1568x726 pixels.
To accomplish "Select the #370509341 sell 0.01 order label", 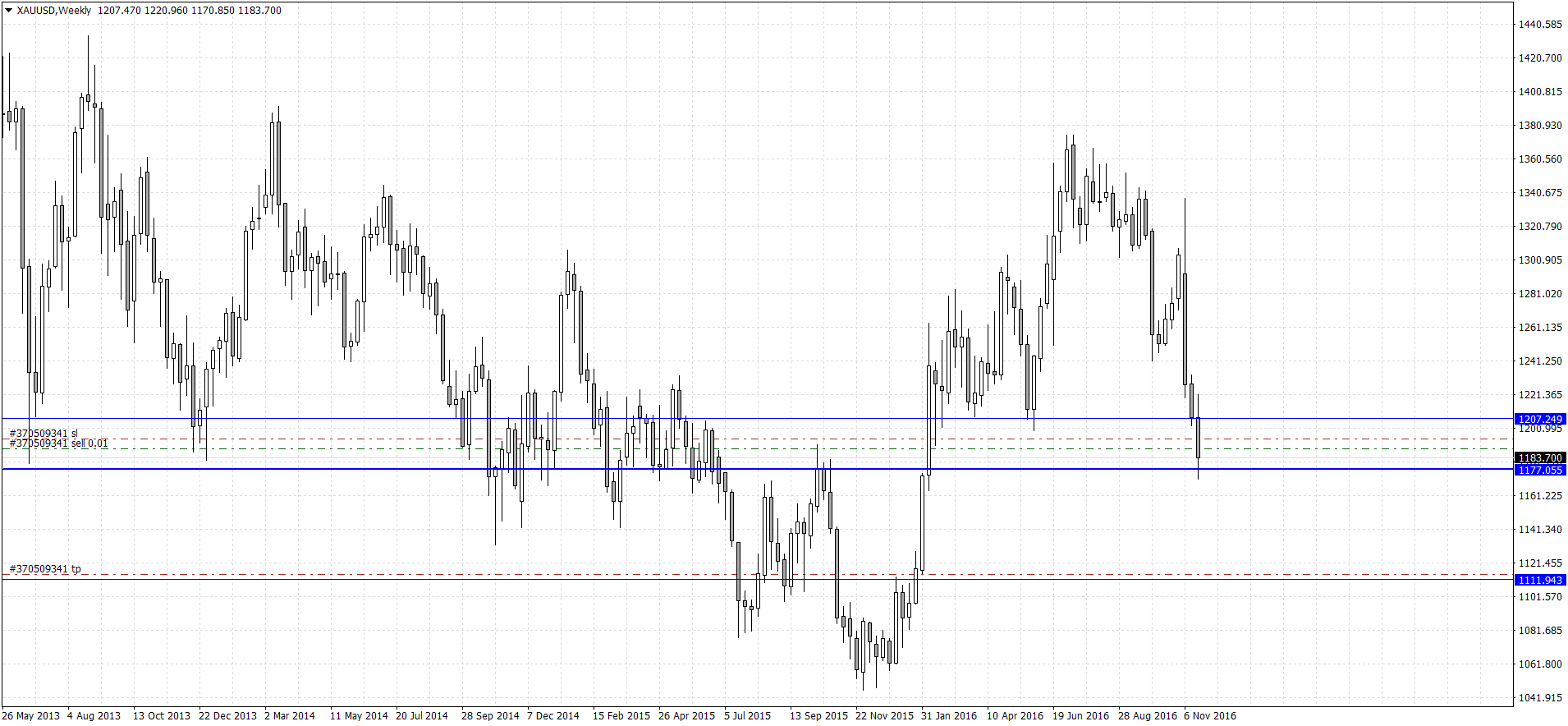I will click(x=58, y=443).
